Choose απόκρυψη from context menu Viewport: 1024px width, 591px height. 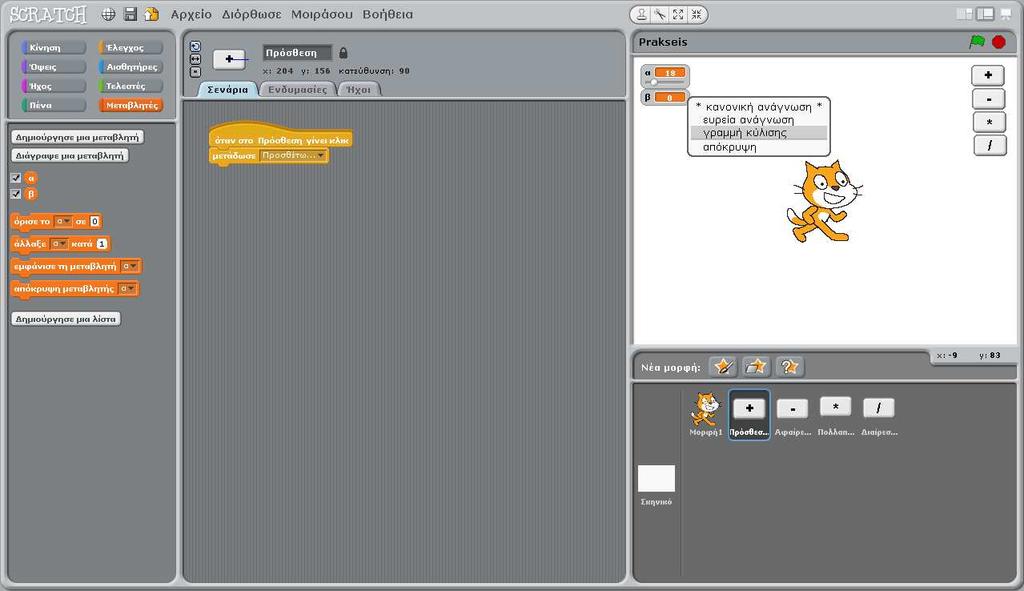[x=759, y=147]
